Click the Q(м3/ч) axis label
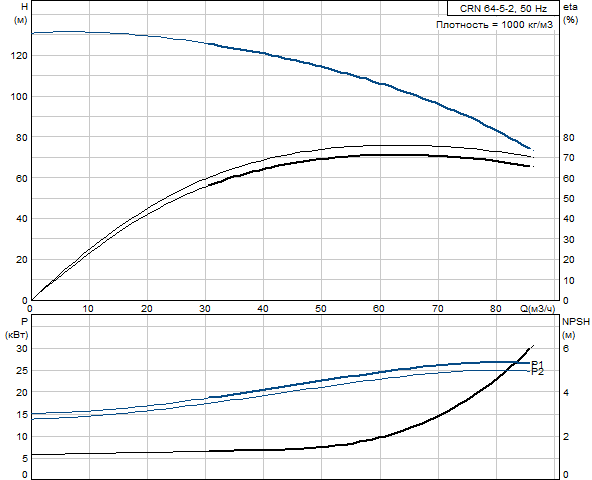Screen dimensions: 592x480 [x=538, y=309]
